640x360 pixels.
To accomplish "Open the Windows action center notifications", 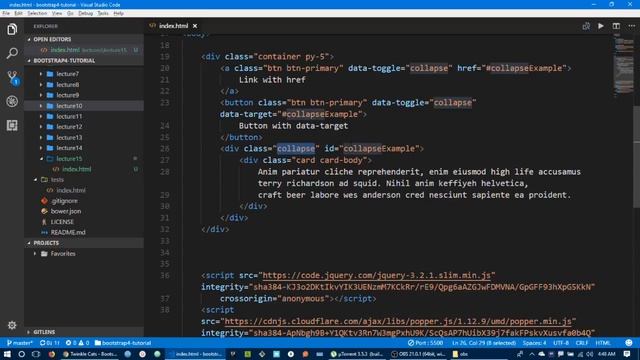I will coord(627,354).
